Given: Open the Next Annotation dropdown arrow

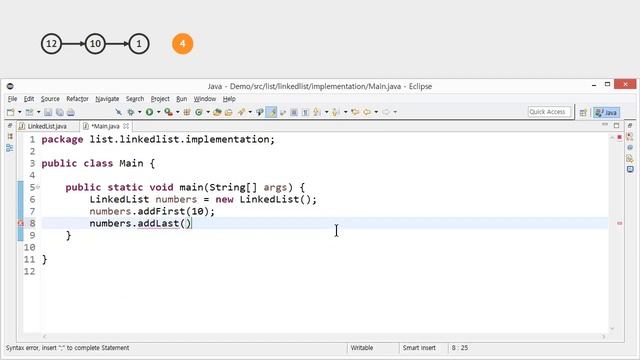Looking at the screenshot, I should click(326, 112).
